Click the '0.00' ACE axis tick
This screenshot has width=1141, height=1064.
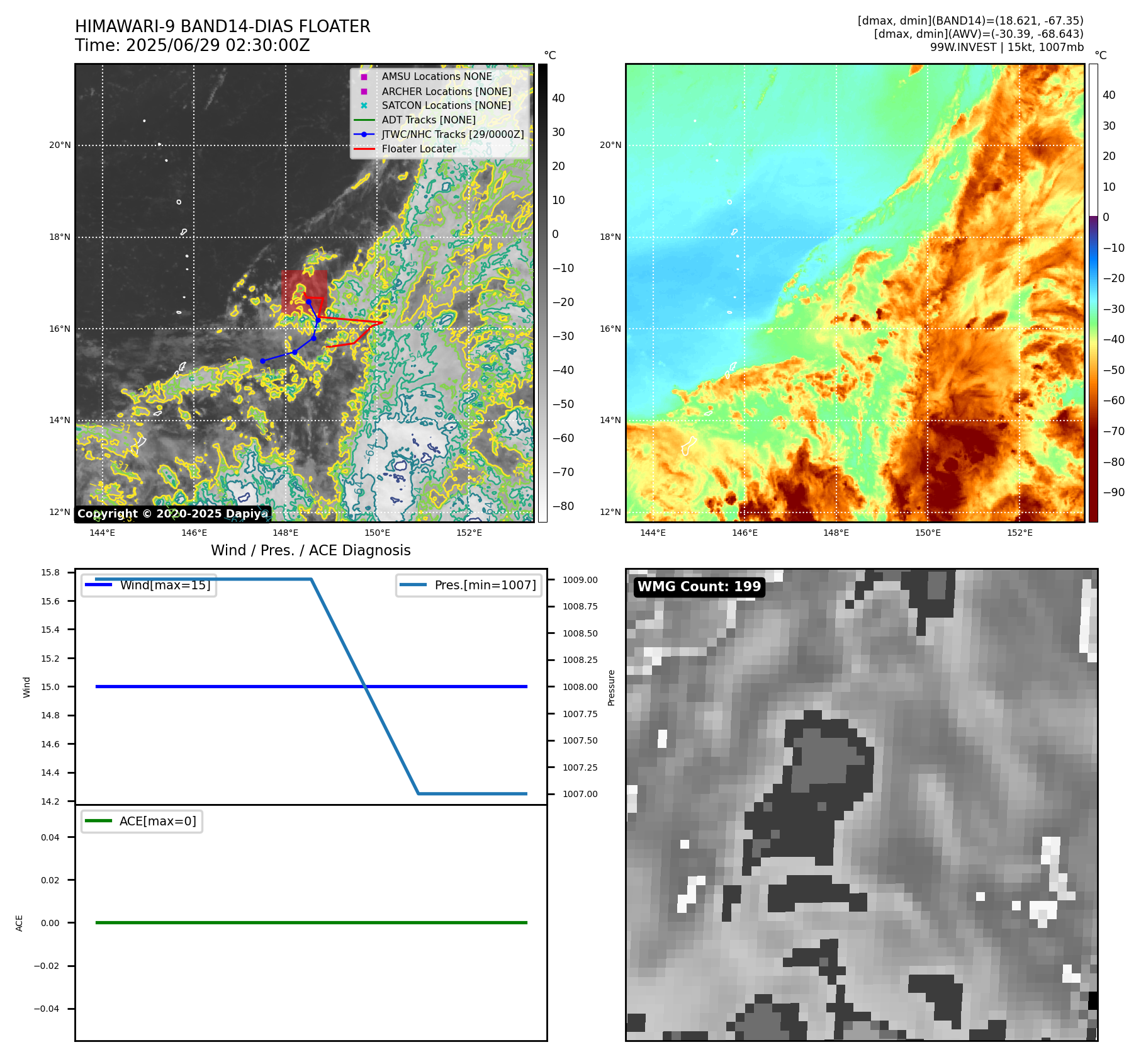point(50,923)
